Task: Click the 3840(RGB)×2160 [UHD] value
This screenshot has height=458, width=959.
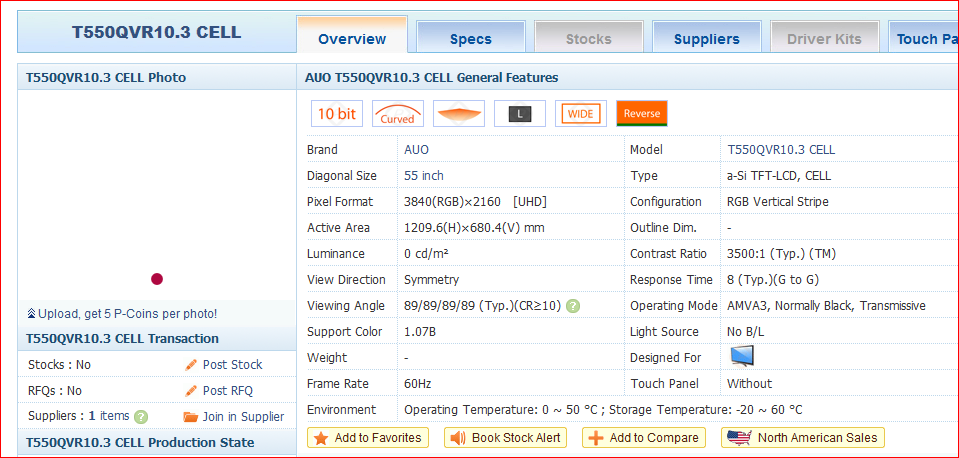Action: pyautogui.click(x=475, y=202)
